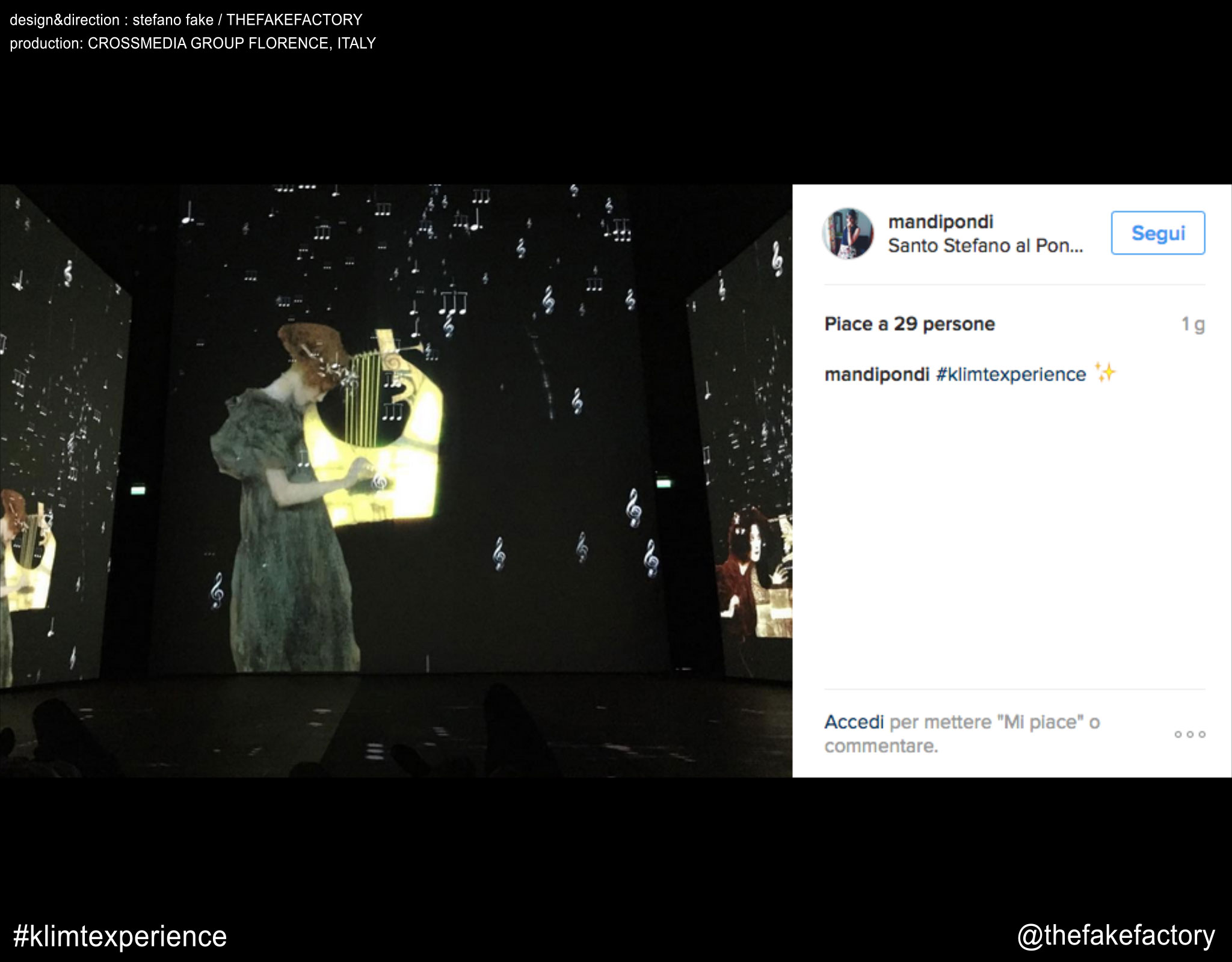1232x962 pixels.
Task: Select the #klimtexperience footer text
Action: [x=120, y=936]
